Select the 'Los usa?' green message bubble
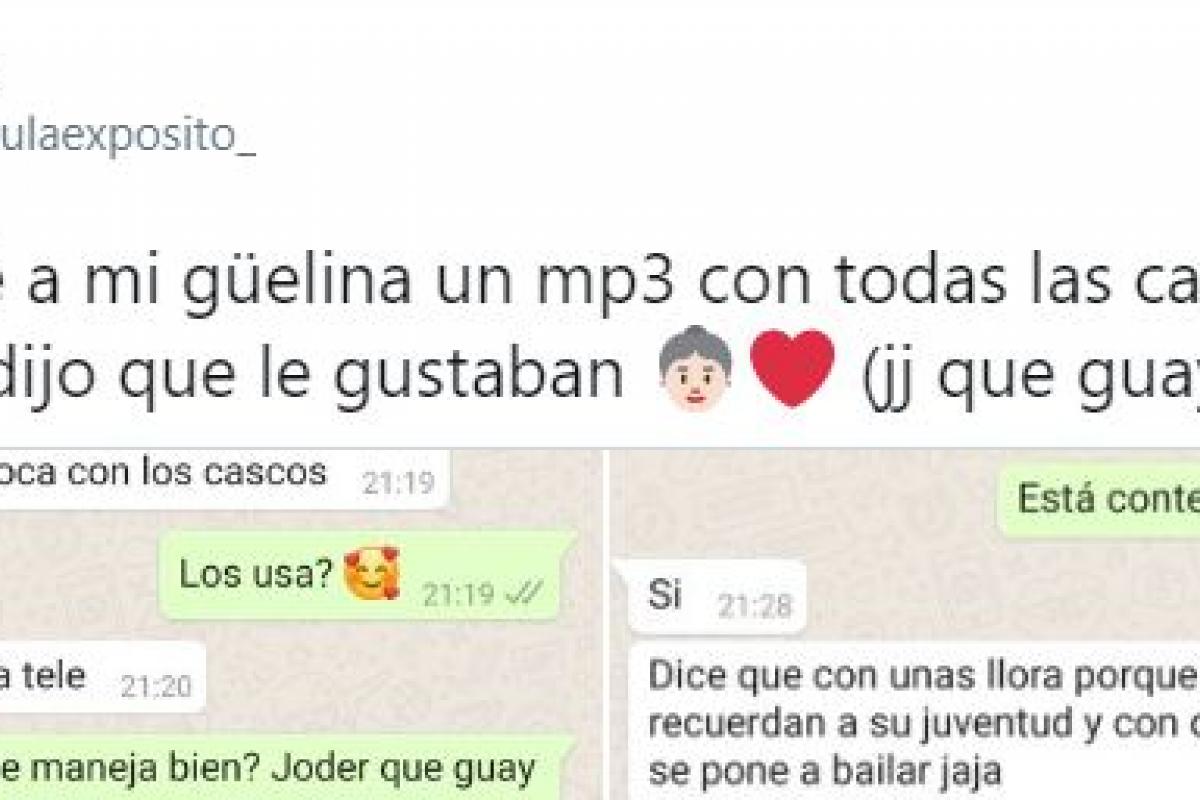Image resolution: width=1200 pixels, height=800 pixels. [367, 575]
